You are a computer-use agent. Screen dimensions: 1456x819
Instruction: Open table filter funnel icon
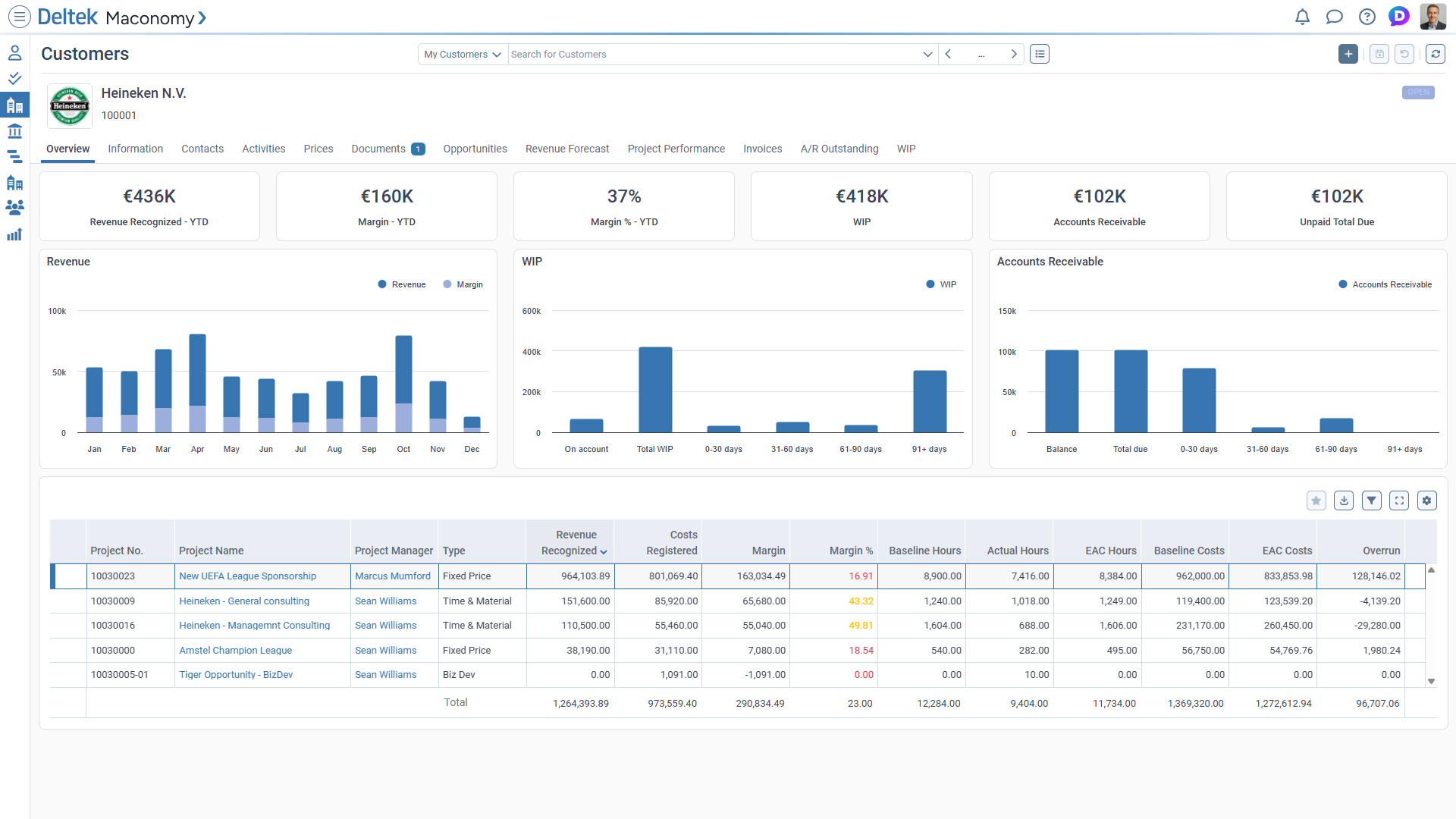(1371, 500)
